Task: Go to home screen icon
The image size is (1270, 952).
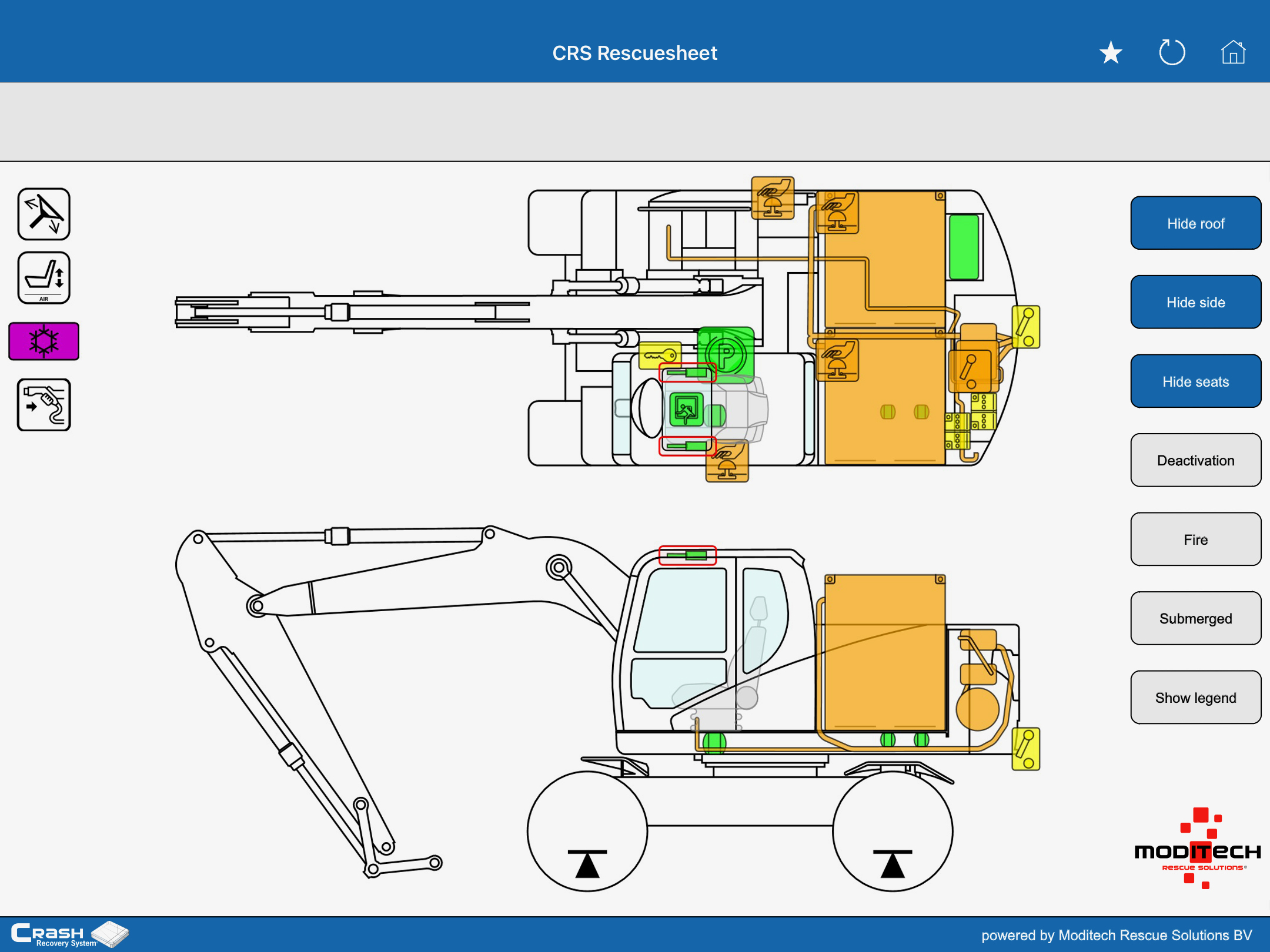Action: coord(1233,53)
